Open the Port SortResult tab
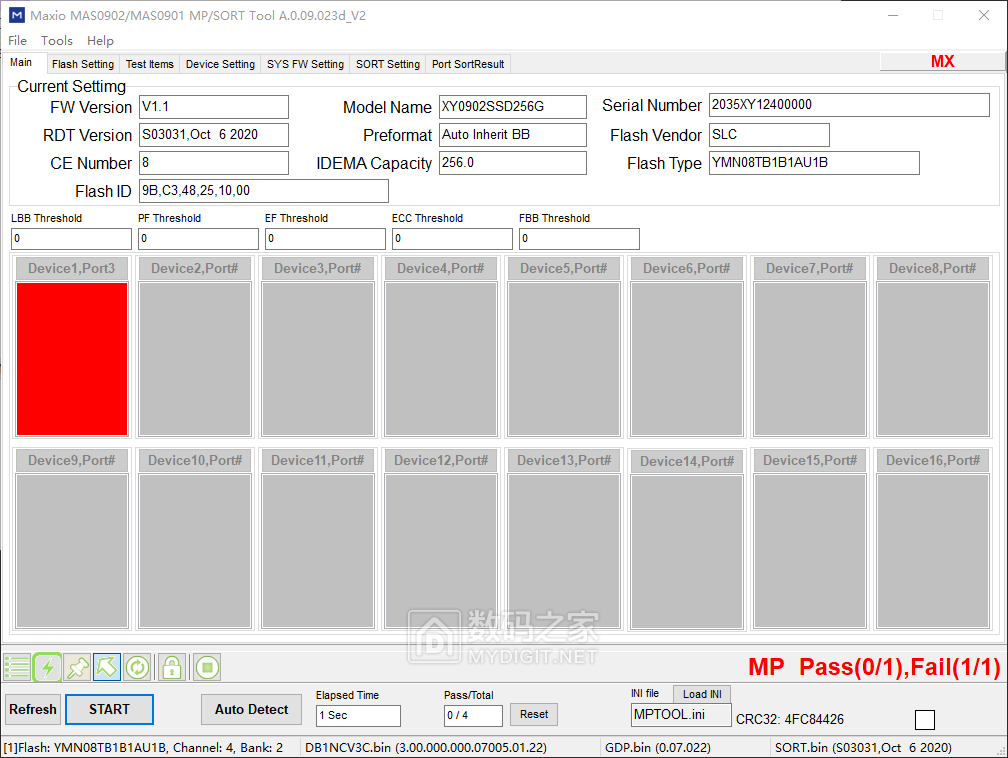1008x758 pixels. point(468,64)
